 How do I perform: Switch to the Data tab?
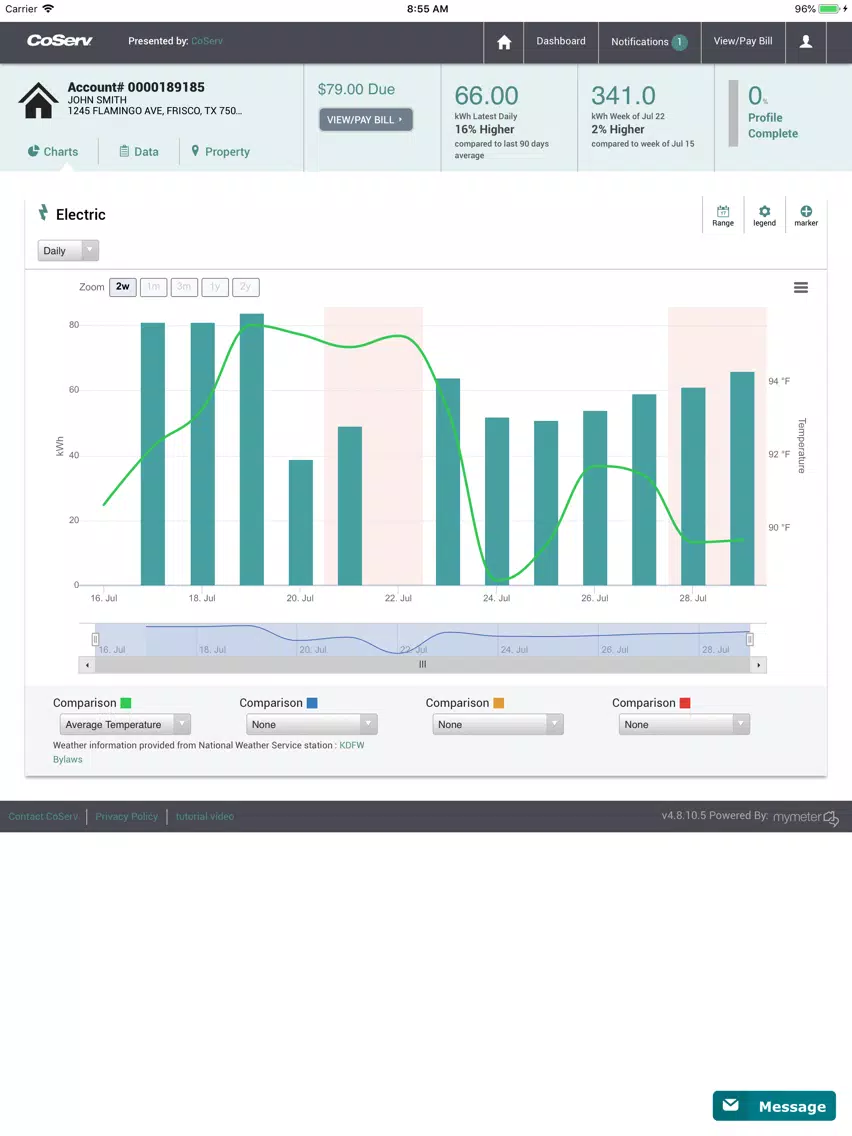click(x=138, y=151)
